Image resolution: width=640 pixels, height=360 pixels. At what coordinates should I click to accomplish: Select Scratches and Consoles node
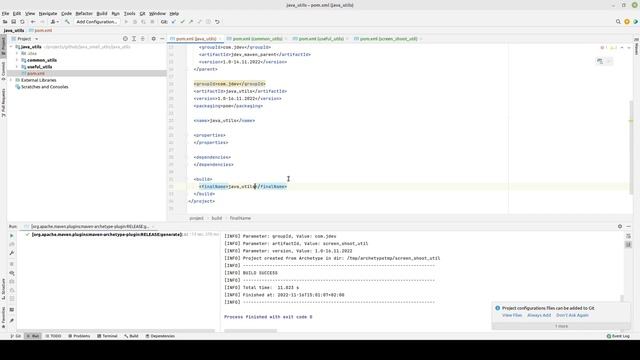click(x=45, y=87)
